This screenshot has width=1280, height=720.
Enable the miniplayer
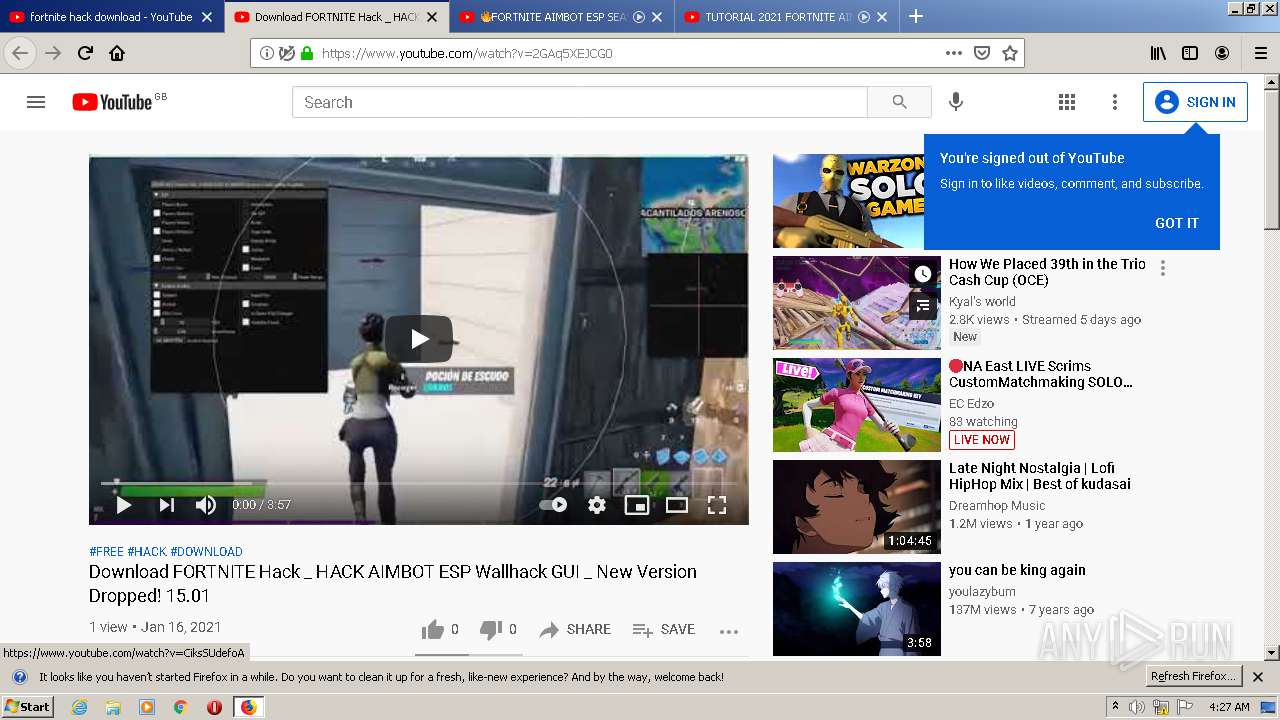tap(637, 505)
